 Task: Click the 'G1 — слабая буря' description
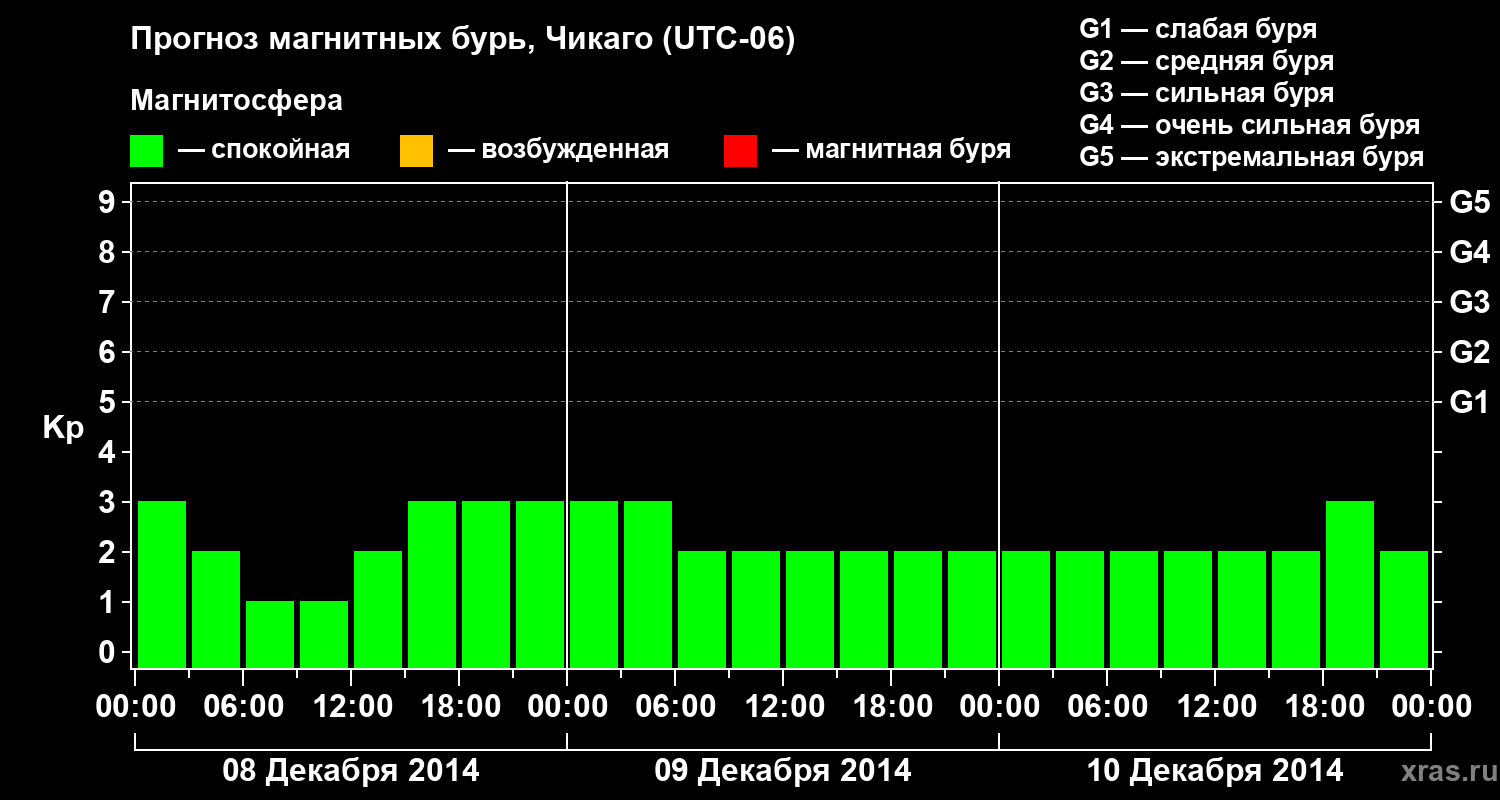[1198, 29]
